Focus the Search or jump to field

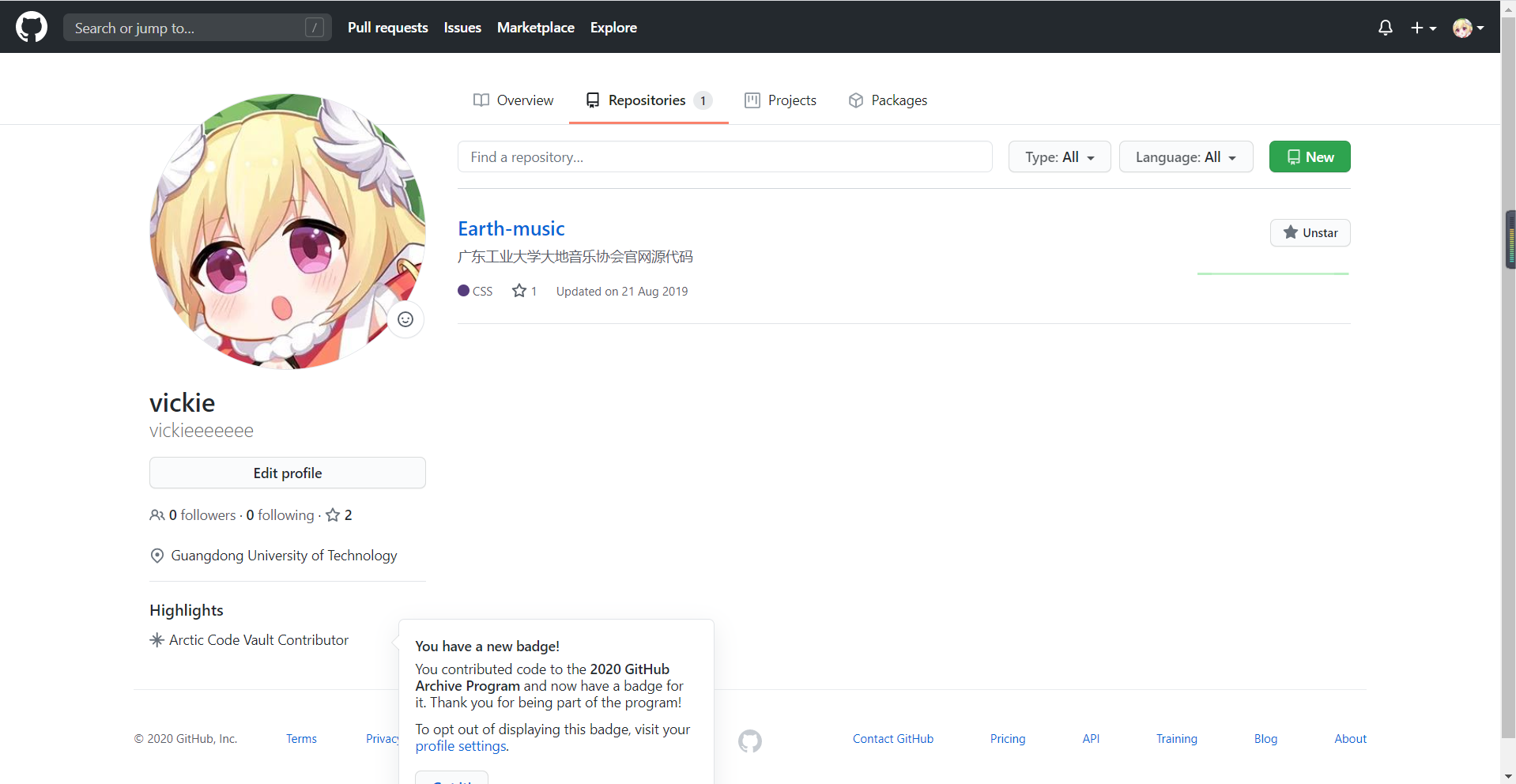198,28
